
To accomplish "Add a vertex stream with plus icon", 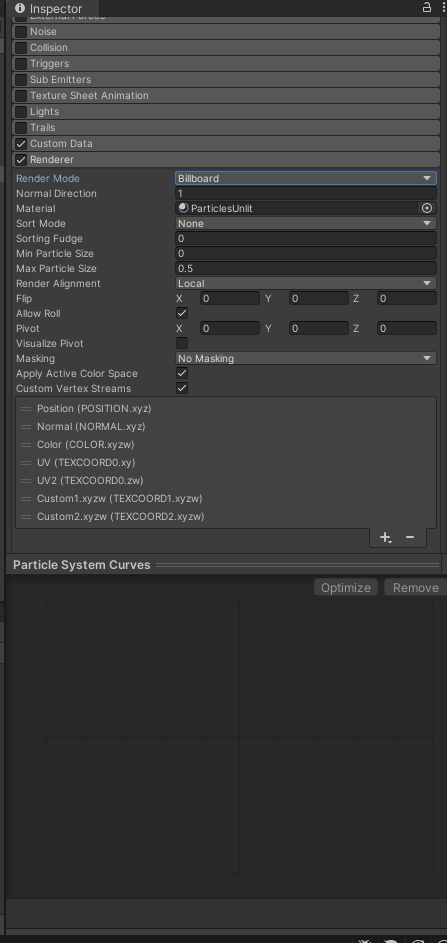I will point(386,537).
